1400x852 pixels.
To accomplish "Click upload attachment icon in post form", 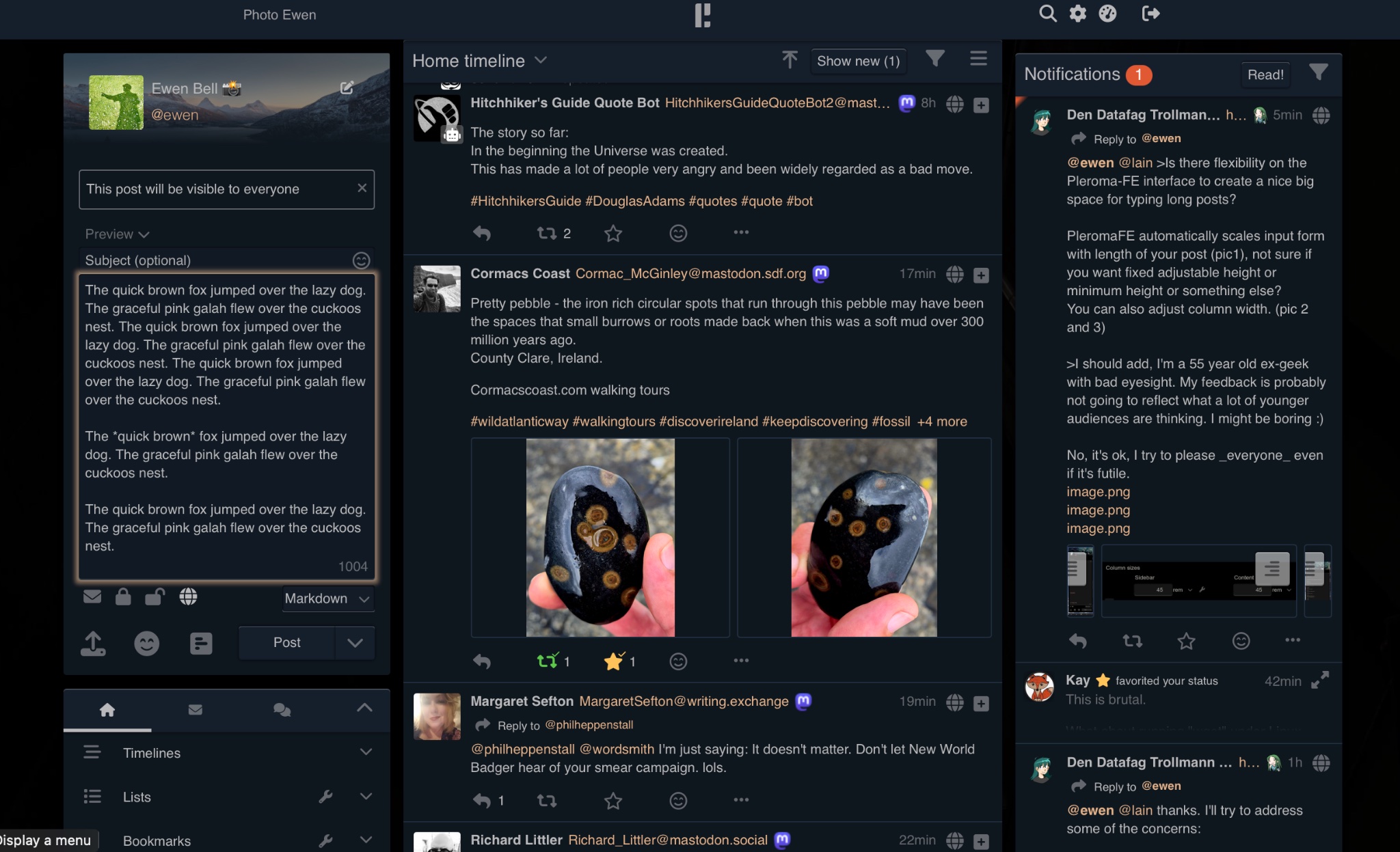I will (93, 643).
